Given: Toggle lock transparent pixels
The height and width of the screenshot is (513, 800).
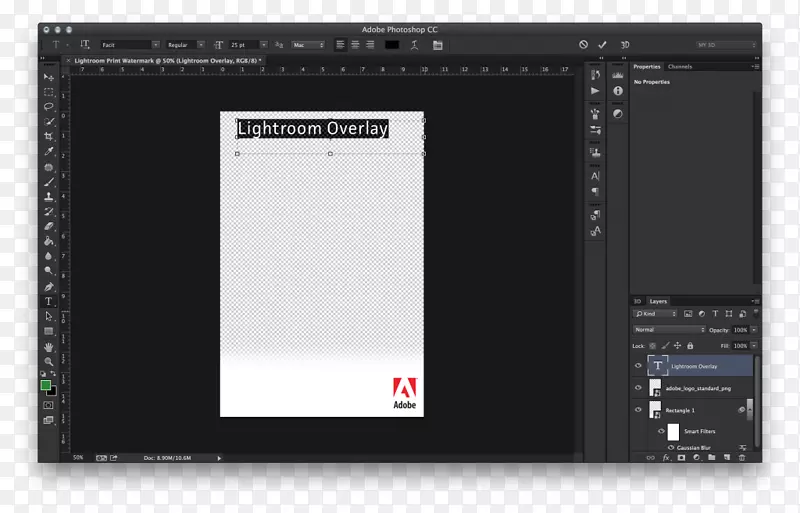Looking at the screenshot, I should [653, 346].
